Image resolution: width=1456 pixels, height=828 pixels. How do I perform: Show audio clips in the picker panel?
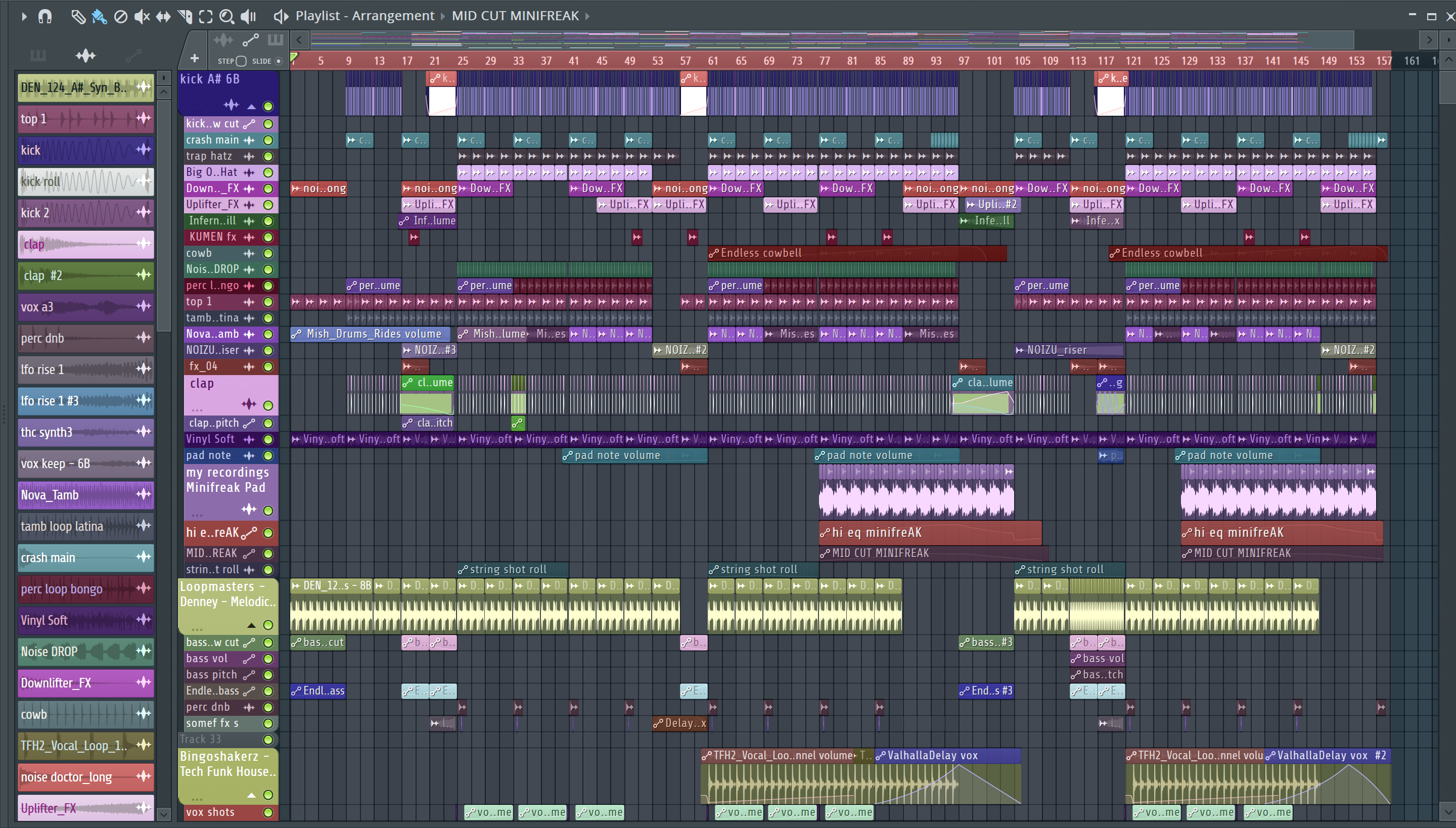click(x=86, y=55)
